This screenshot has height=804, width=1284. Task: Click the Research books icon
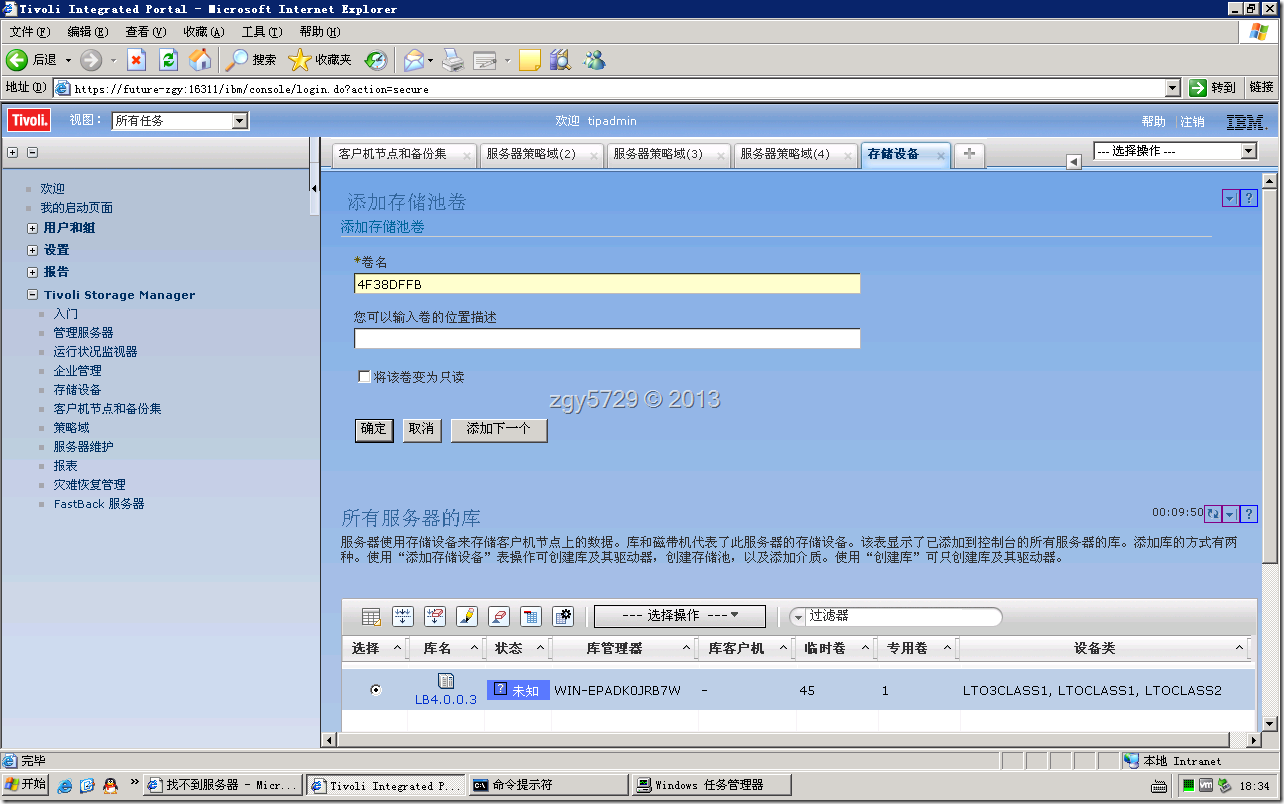[560, 60]
